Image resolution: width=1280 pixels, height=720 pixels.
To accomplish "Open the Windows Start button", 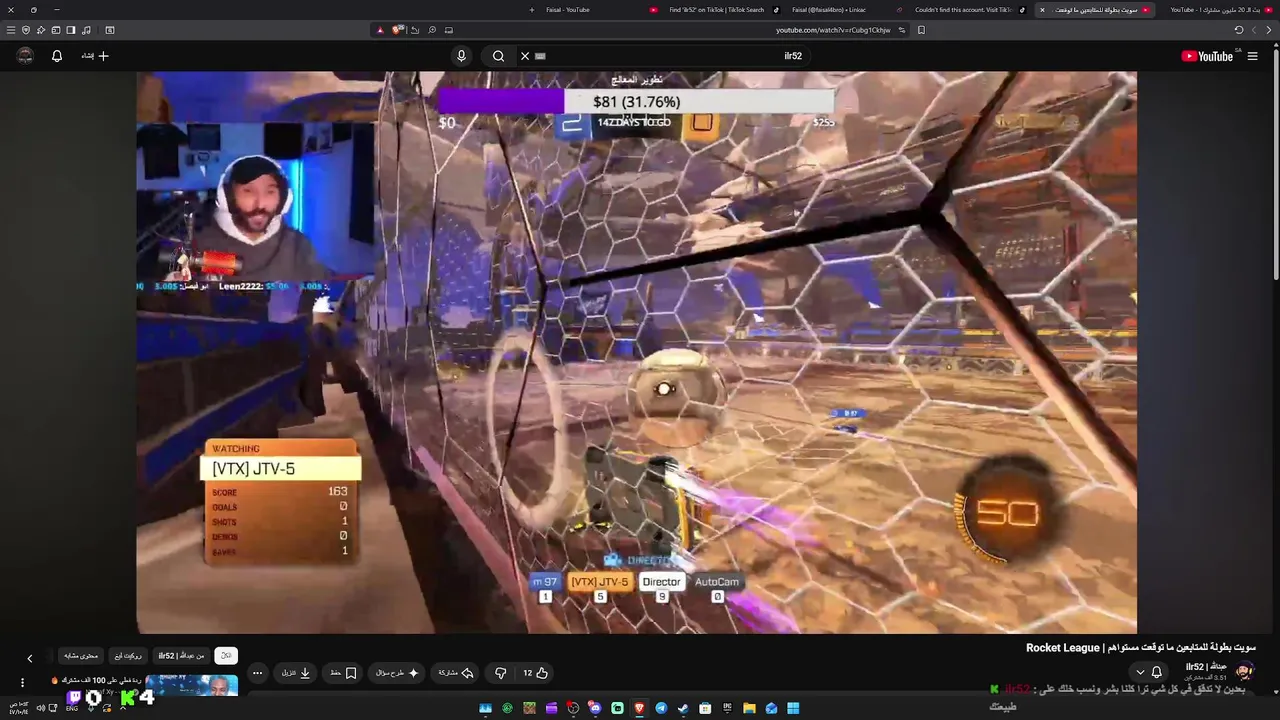I will click(793, 708).
